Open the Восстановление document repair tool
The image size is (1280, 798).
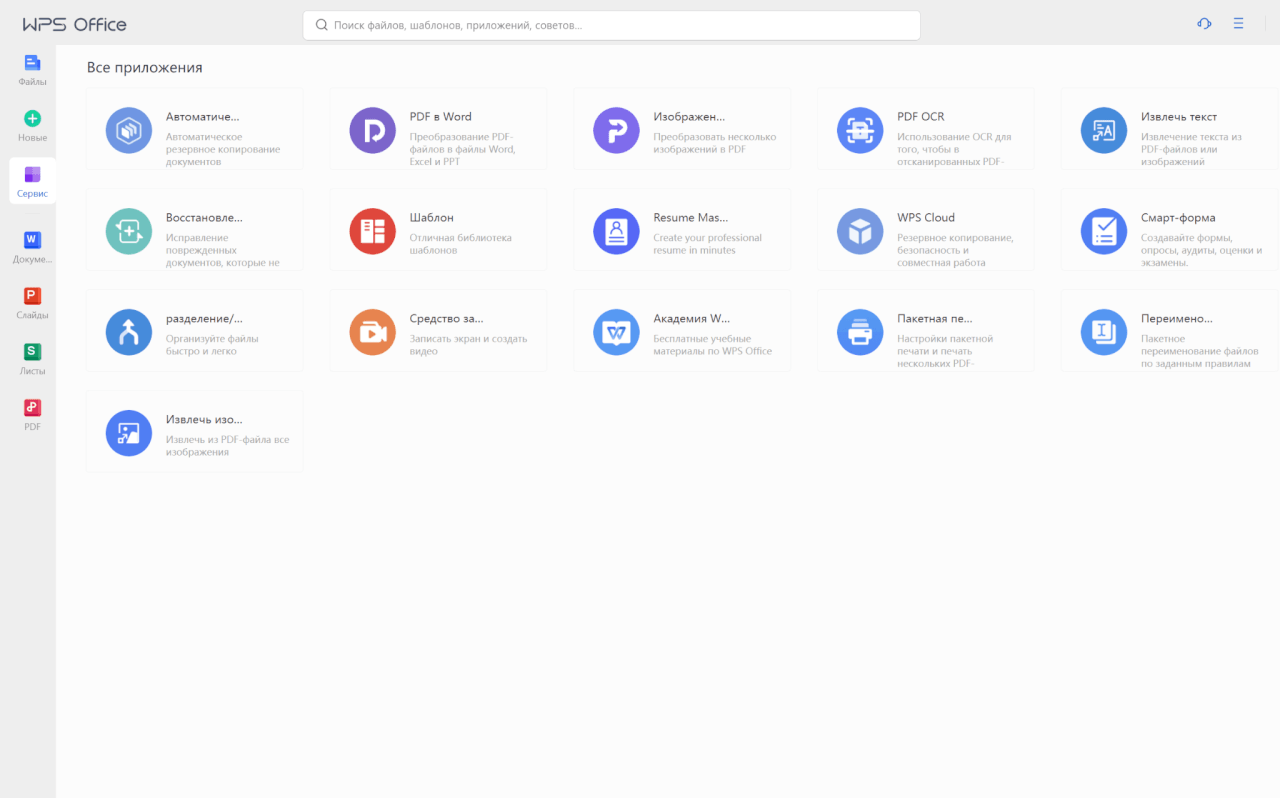point(194,230)
